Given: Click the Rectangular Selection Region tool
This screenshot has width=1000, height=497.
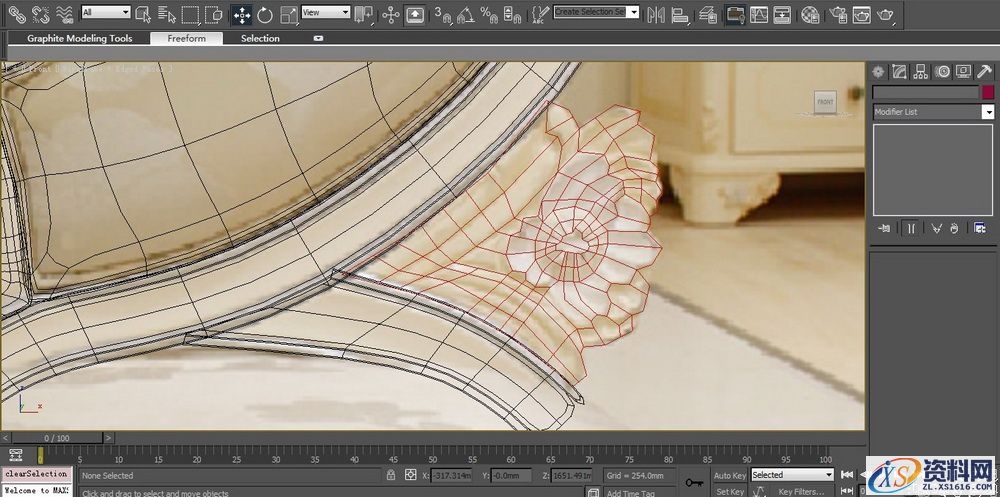Looking at the screenshot, I should [190, 14].
